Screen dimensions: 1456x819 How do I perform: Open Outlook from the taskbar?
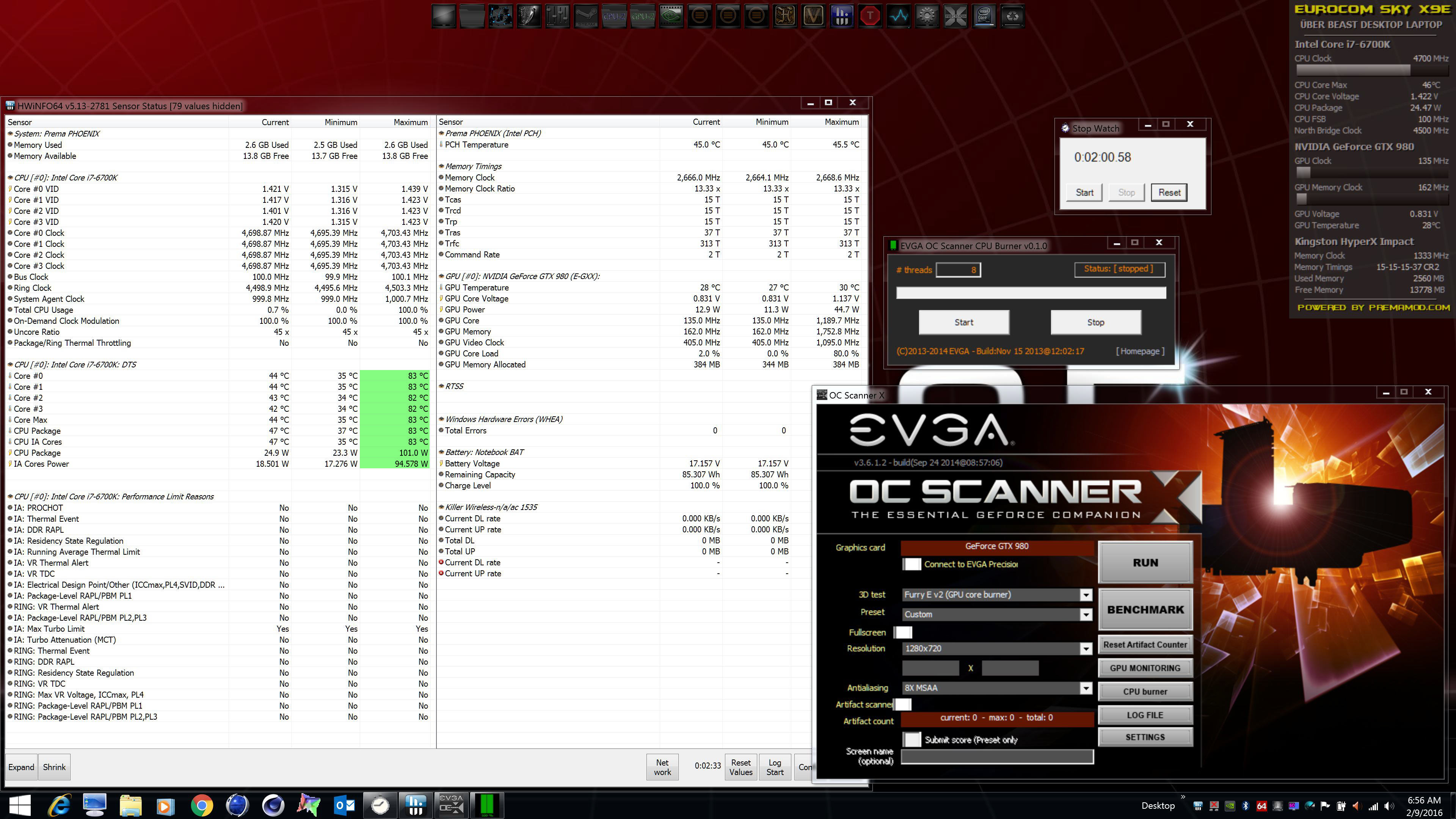[344, 805]
